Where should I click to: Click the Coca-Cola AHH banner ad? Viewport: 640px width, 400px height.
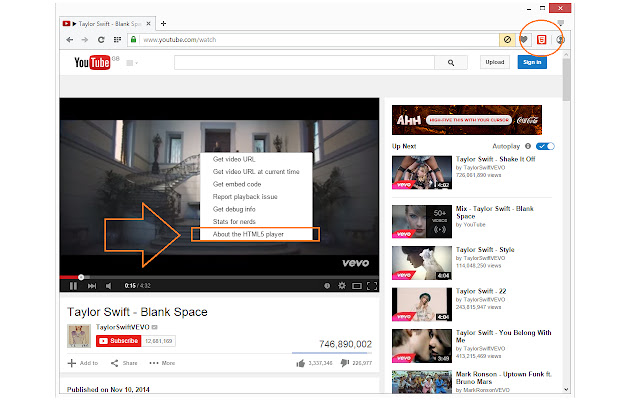pyautogui.click(x=467, y=120)
